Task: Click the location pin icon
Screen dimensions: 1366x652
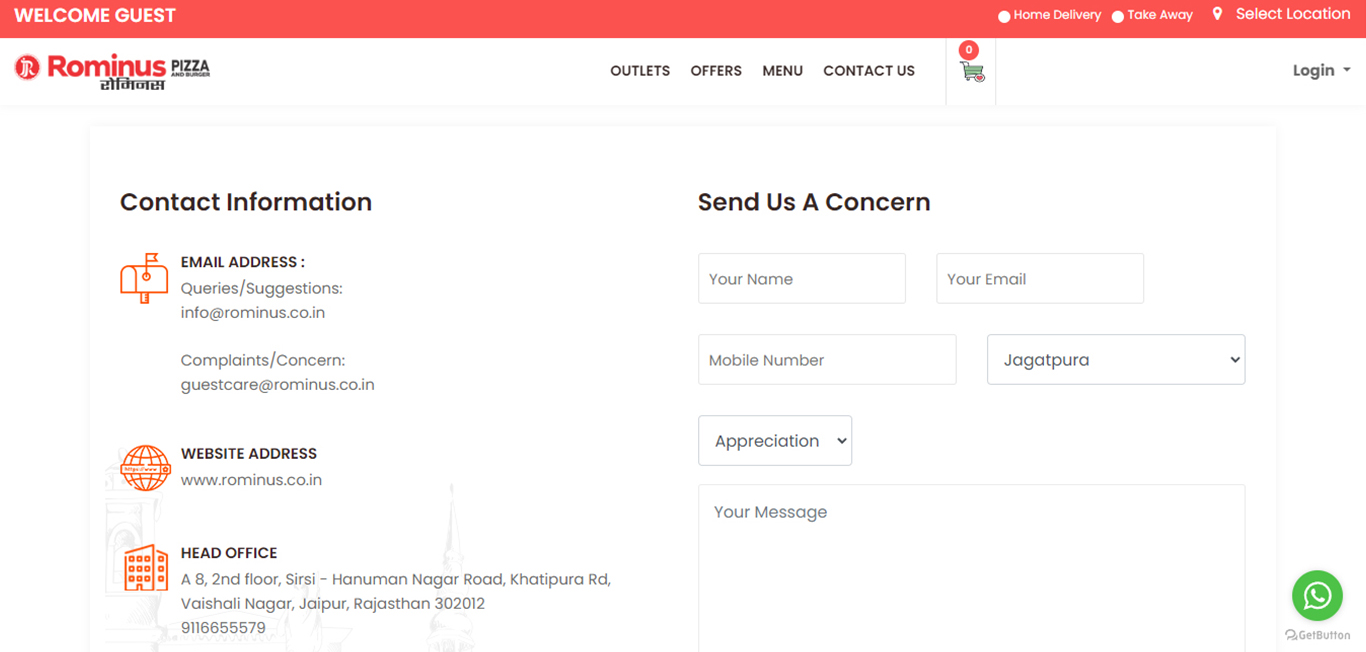Action: pyautogui.click(x=1217, y=14)
